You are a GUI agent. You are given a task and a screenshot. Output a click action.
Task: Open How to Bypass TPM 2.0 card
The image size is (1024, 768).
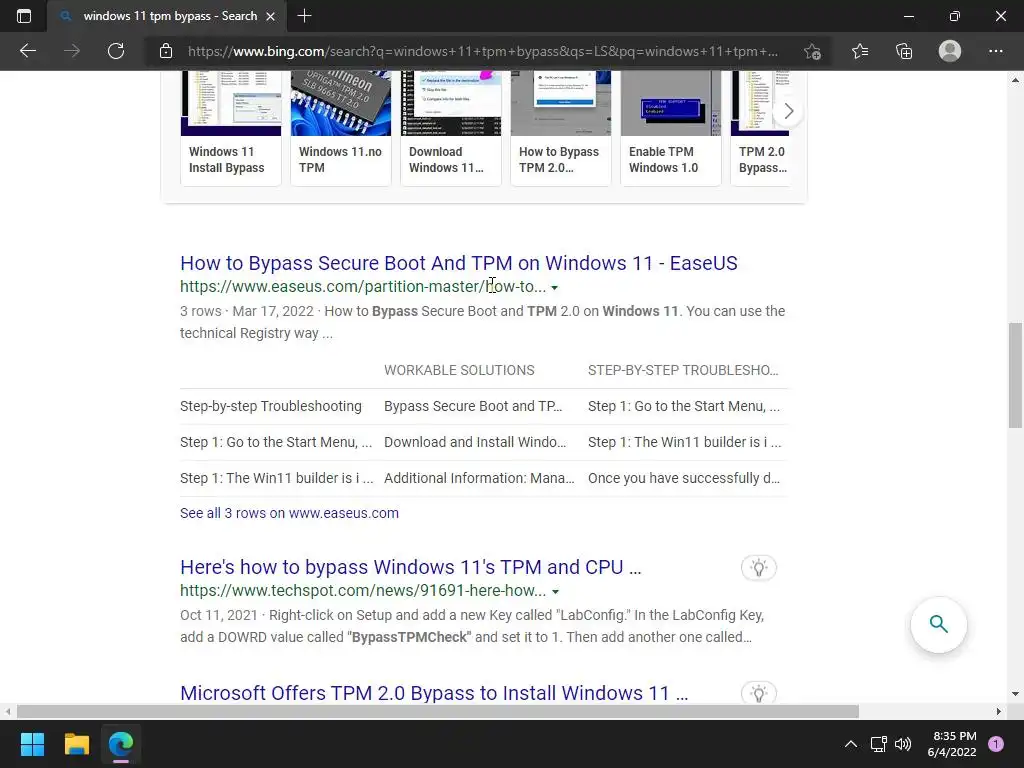[560, 128]
